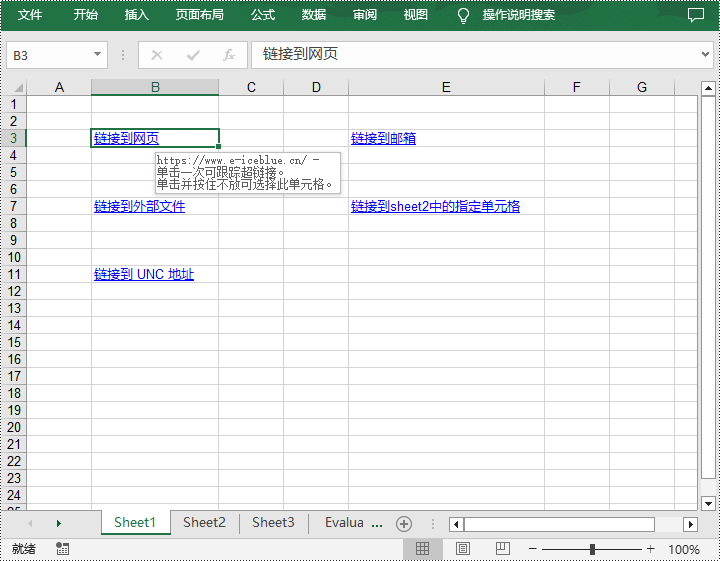
Task: Select column A header
Action: [59, 87]
